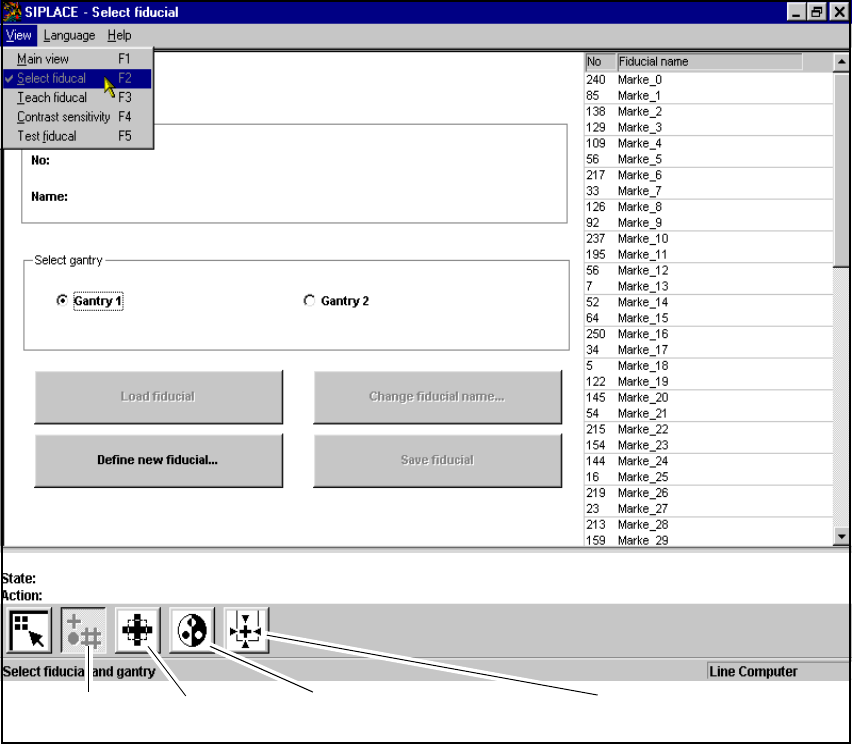Select Marke_3 in the list

709,127
